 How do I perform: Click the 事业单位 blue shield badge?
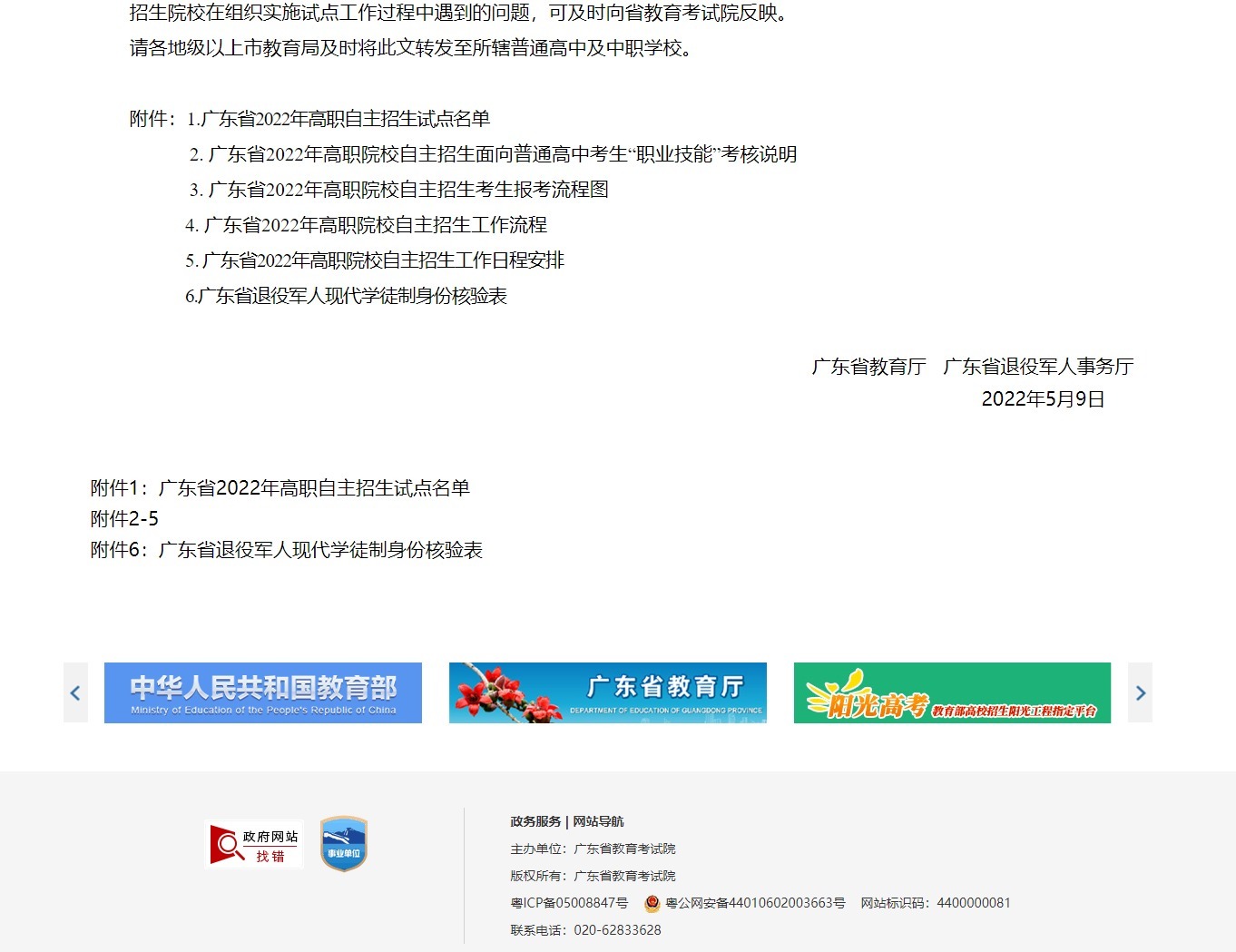tap(344, 844)
